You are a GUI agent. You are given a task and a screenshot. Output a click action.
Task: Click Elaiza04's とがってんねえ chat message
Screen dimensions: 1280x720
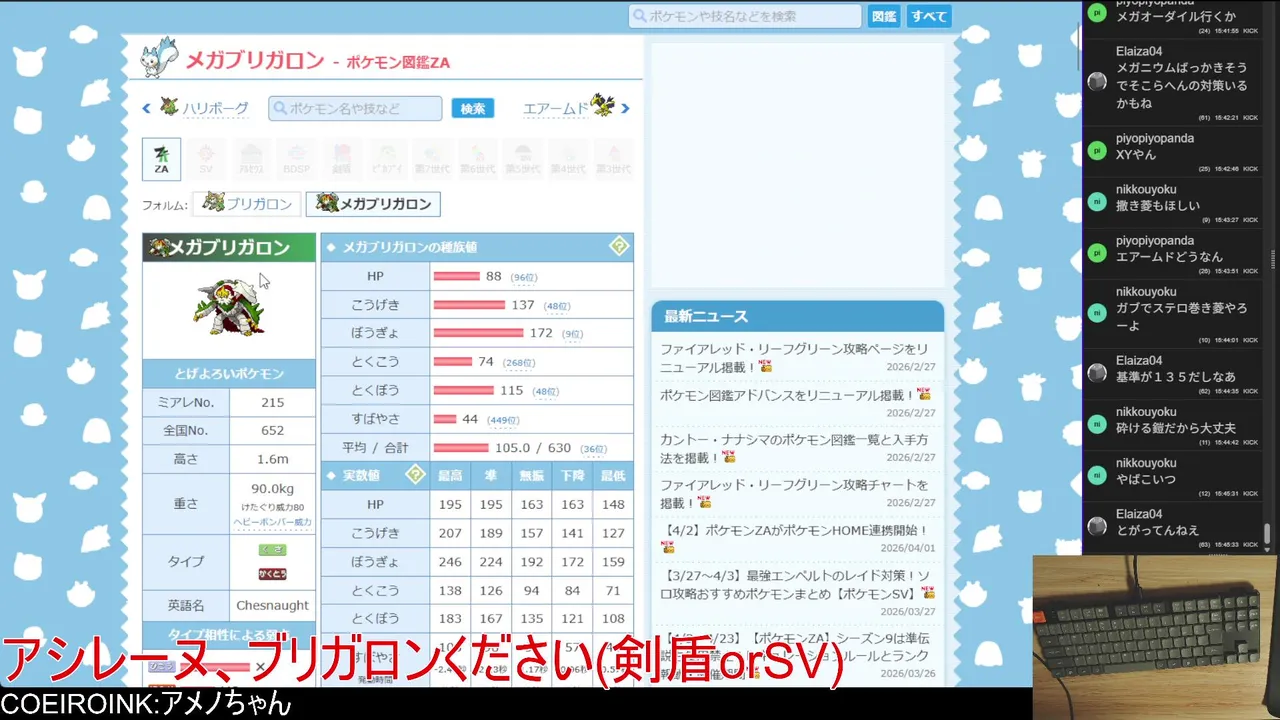click(1157, 530)
